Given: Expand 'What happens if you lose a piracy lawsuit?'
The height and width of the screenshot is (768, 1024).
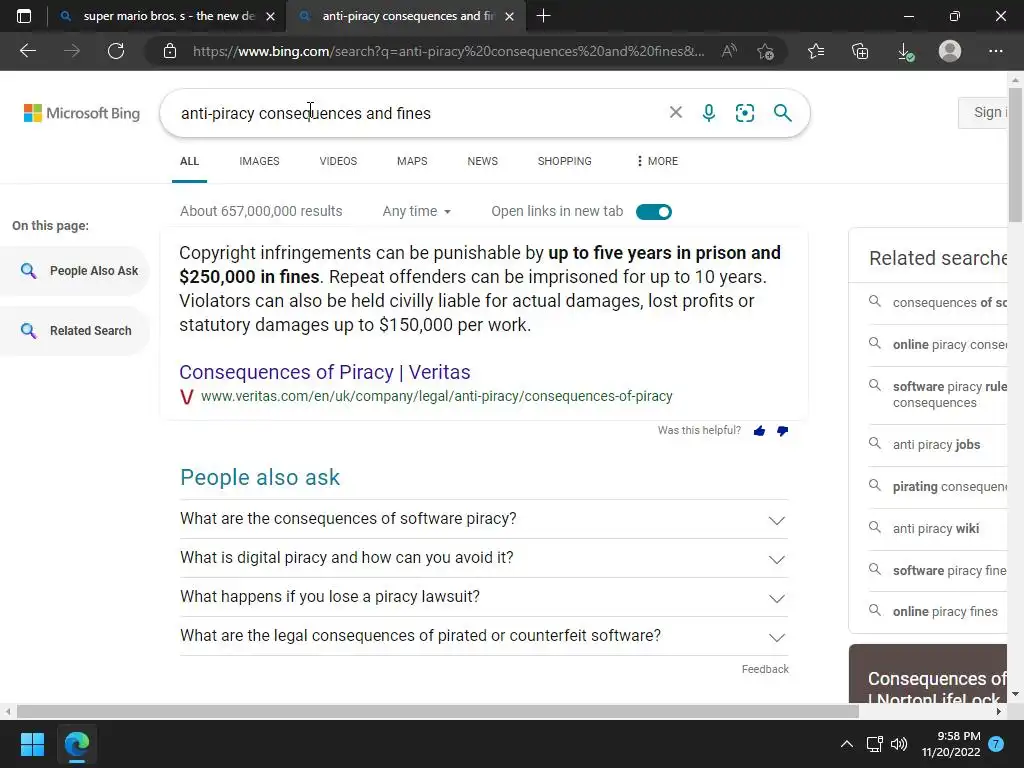Looking at the screenshot, I should 484,598.
